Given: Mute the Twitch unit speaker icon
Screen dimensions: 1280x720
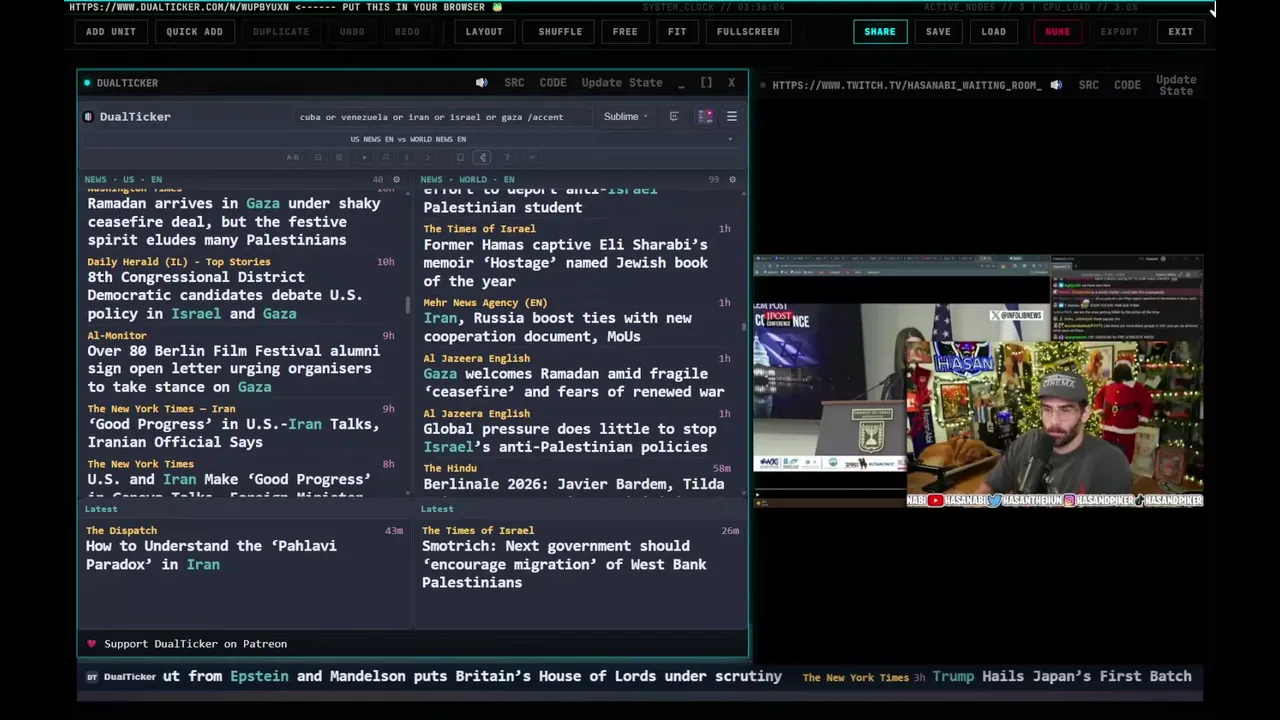Looking at the screenshot, I should tap(1056, 85).
